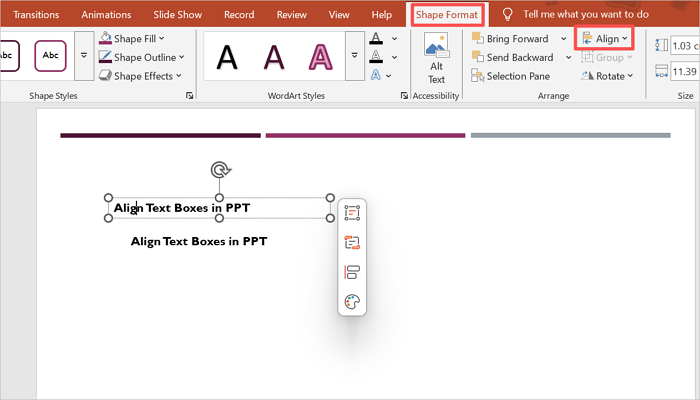Click the rotation handle above the text box

coord(220,170)
